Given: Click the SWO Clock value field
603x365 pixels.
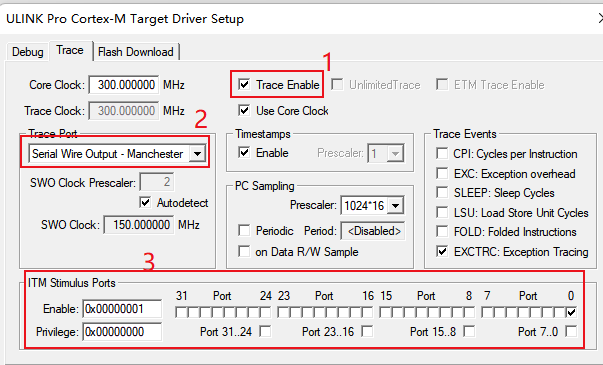Looking at the screenshot, I should (x=138, y=225).
